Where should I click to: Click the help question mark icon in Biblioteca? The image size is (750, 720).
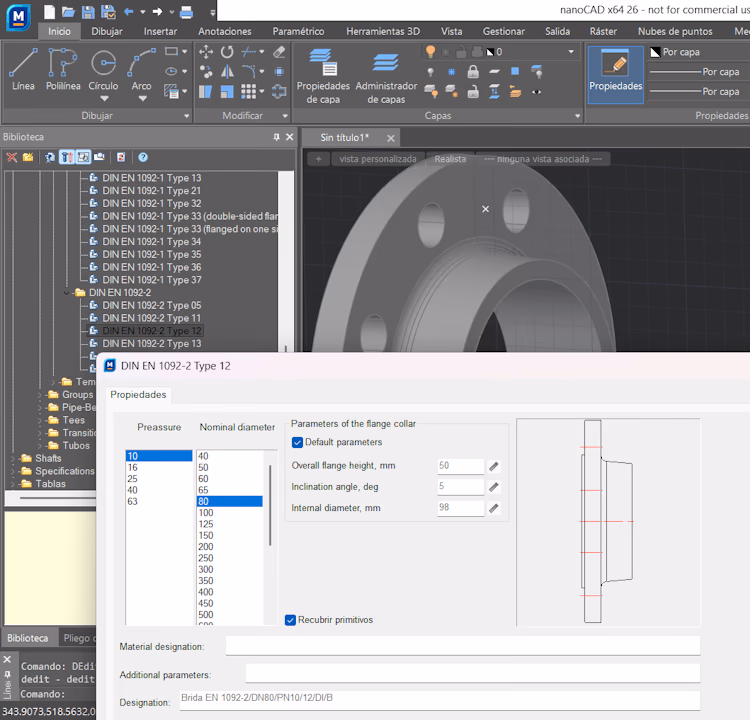click(143, 157)
